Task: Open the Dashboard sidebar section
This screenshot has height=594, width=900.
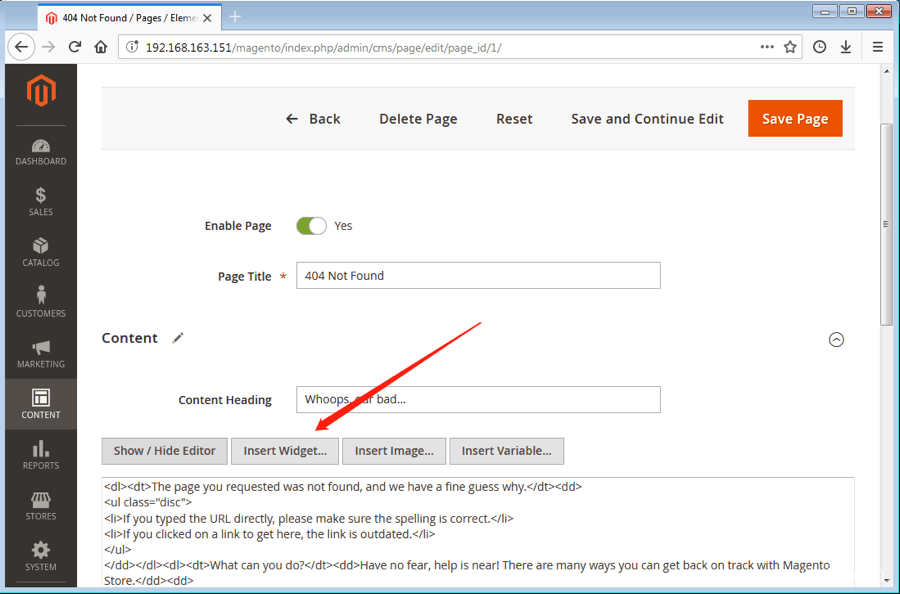Action: [x=41, y=152]
